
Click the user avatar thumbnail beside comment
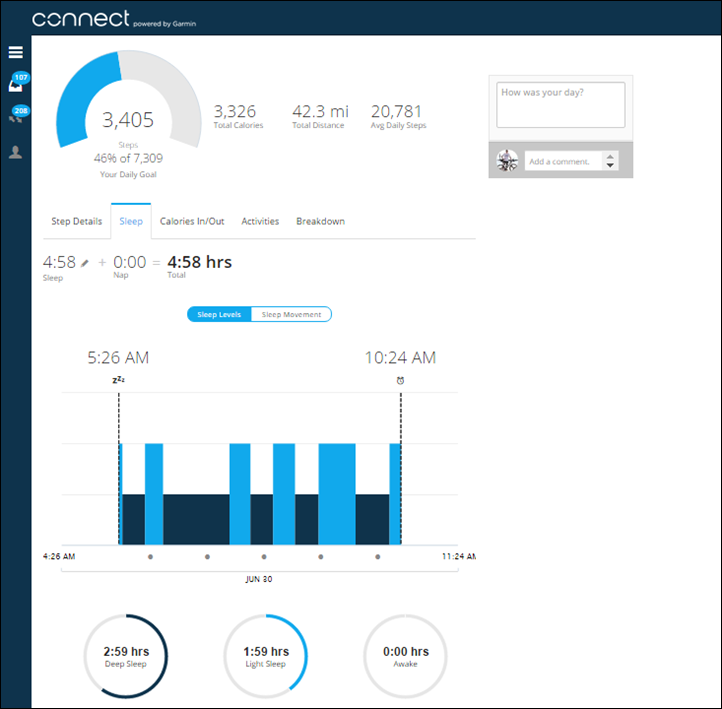point(508,161)
